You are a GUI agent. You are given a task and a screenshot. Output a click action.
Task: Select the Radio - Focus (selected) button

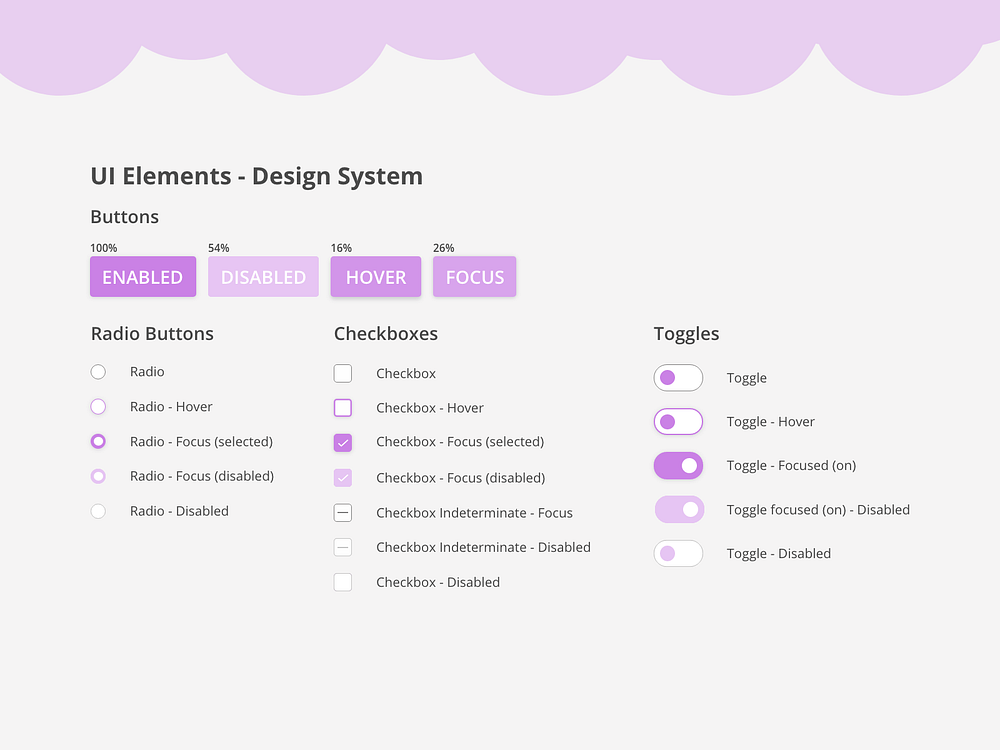tap(98, 441)
